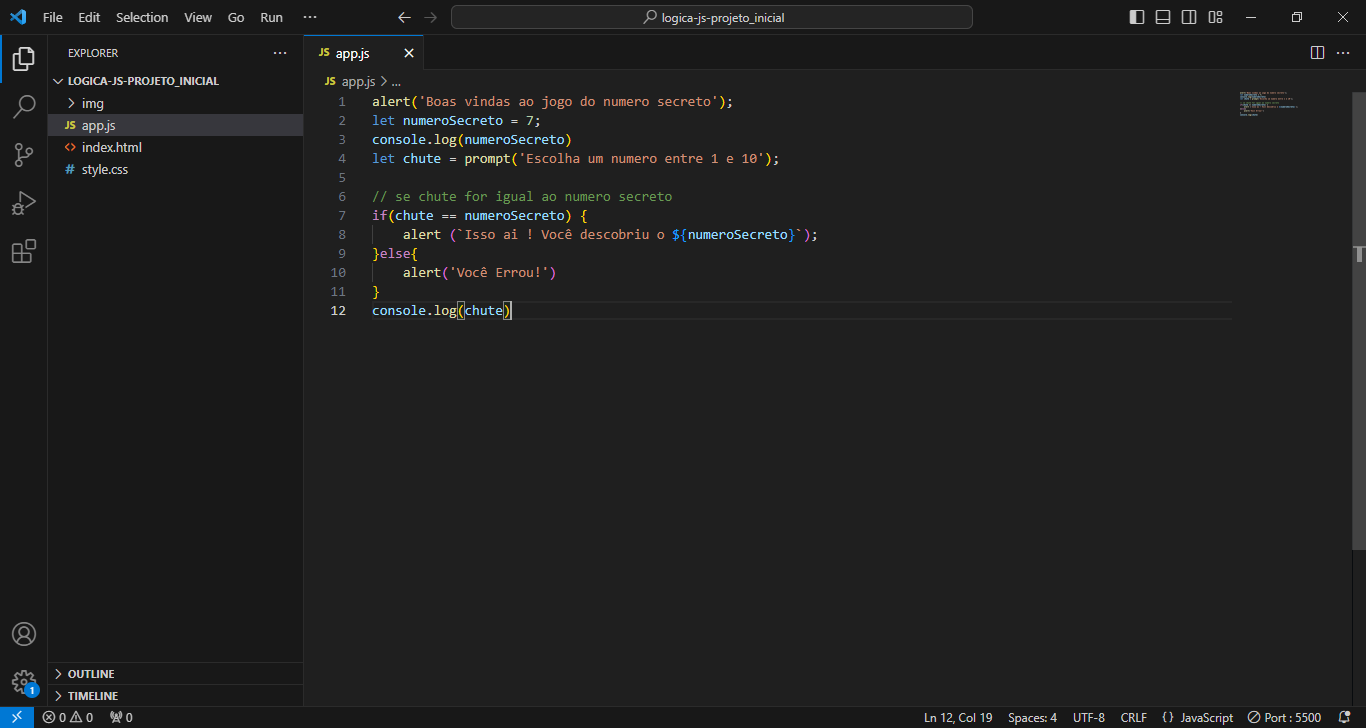Open forwarded ports status item
The height and width of the screenshot is (728, 1366).
[x=121, y=717]
